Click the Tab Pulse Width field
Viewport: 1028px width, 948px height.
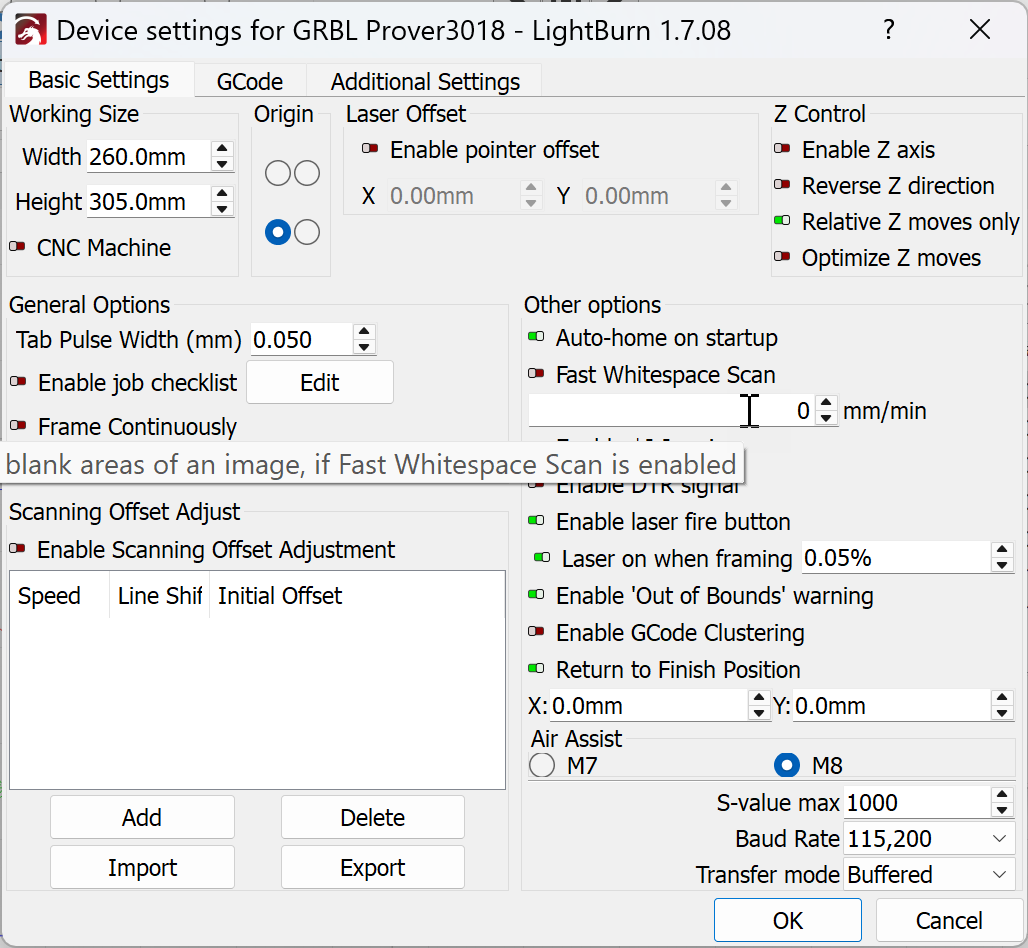pyautogui.click(x=302, y=340)
